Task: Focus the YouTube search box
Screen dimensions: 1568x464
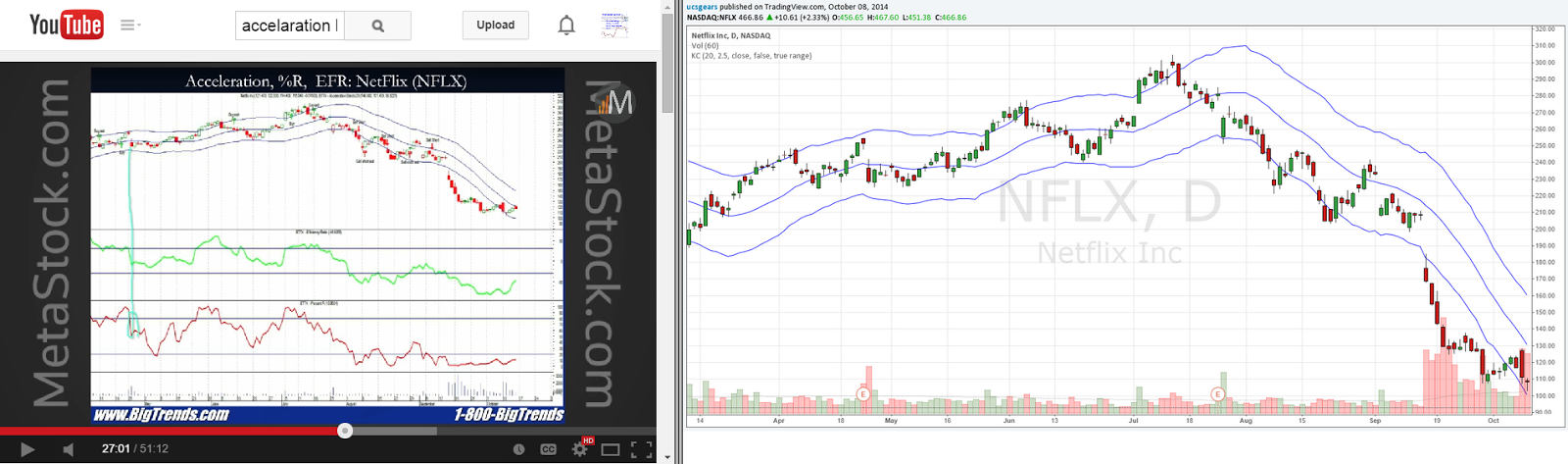Action: pos(290,26)
